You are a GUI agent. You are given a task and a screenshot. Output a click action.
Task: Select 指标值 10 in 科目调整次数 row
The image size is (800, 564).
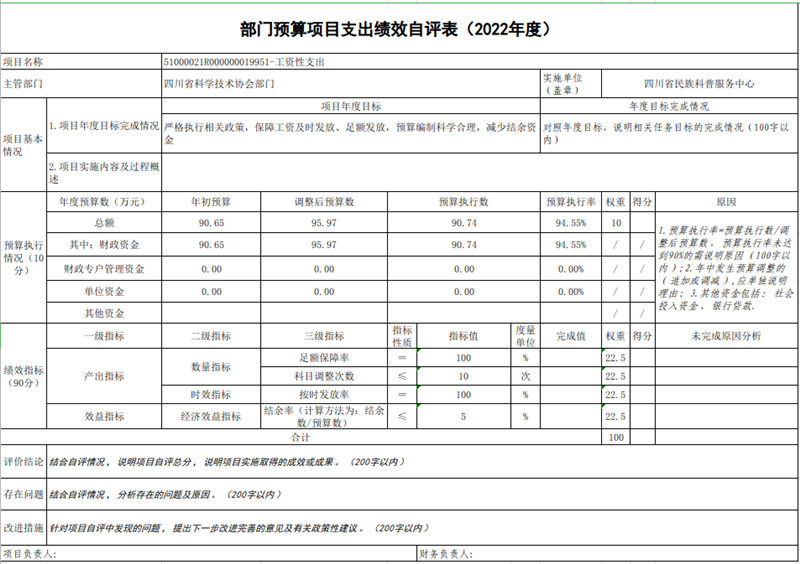click(x=464, y=376)
